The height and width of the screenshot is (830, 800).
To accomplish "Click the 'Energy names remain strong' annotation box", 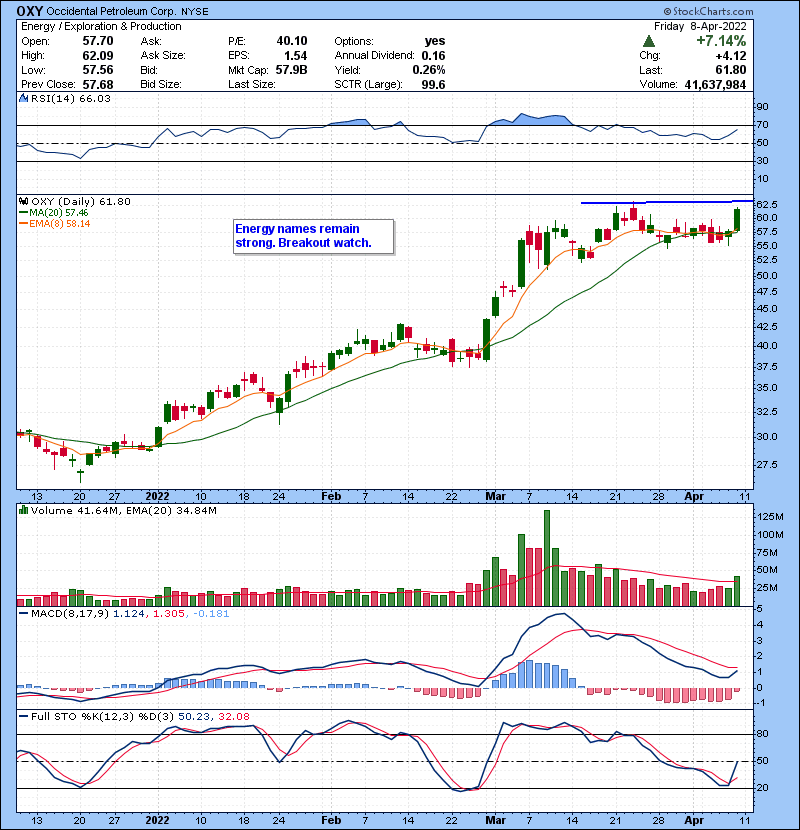I will [313, 237].
